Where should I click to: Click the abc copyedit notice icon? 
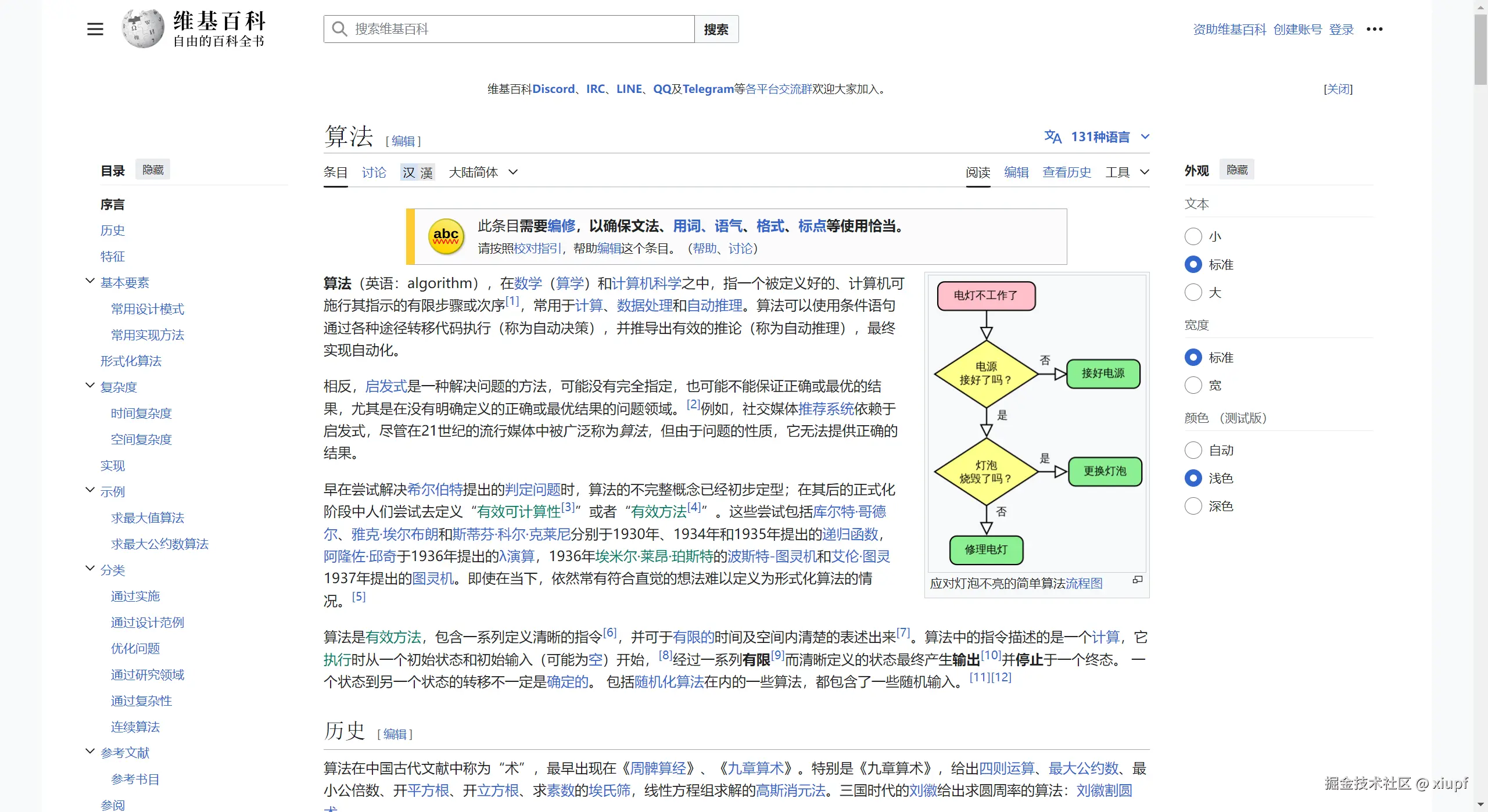pos(446,236)
